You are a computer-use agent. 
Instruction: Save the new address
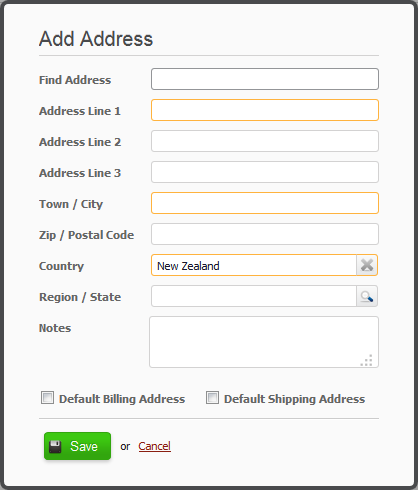click(x=77, y=446)
